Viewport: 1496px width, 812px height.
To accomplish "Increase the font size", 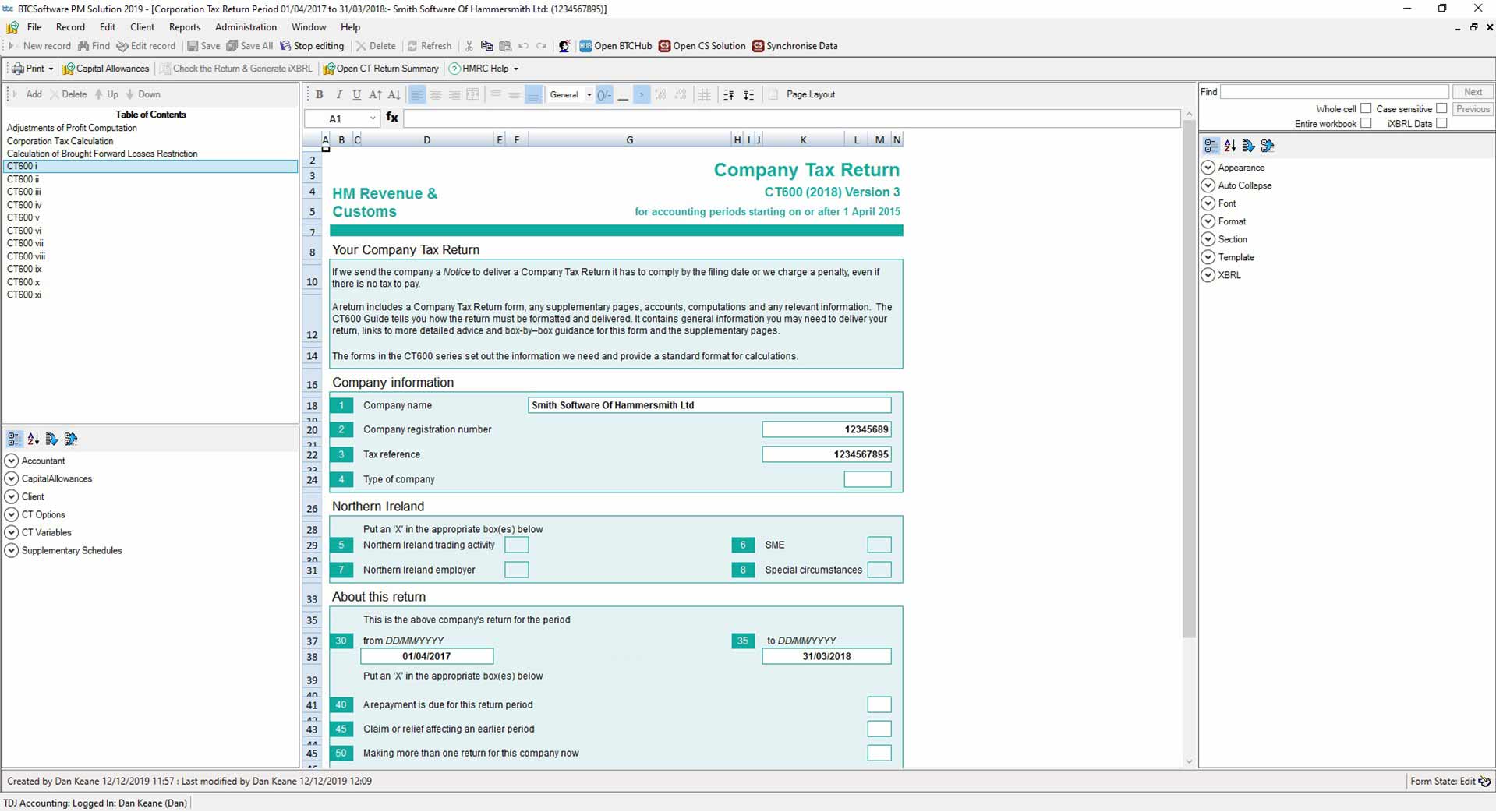I will tap(375, 94).
